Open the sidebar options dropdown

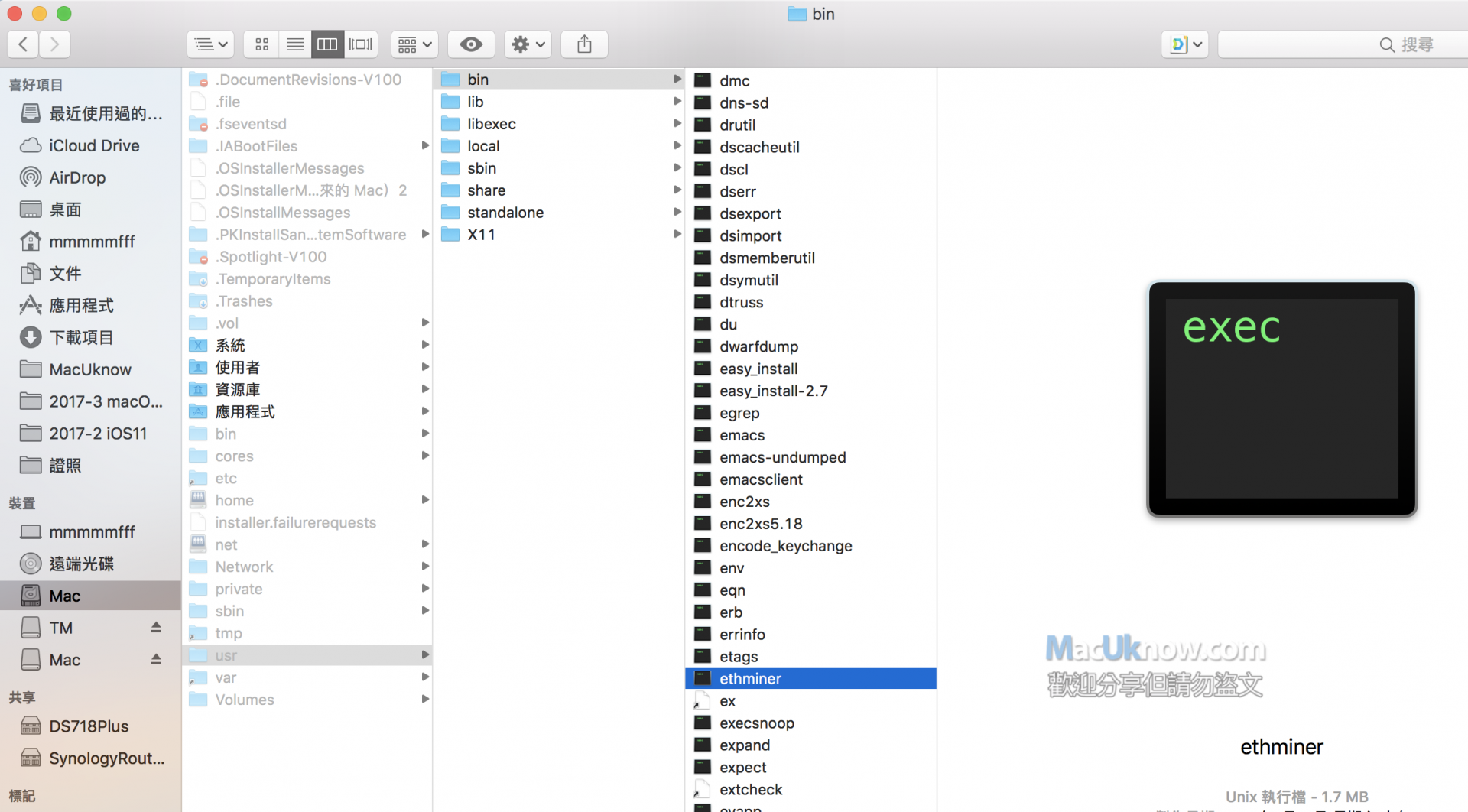coord(210,44)
